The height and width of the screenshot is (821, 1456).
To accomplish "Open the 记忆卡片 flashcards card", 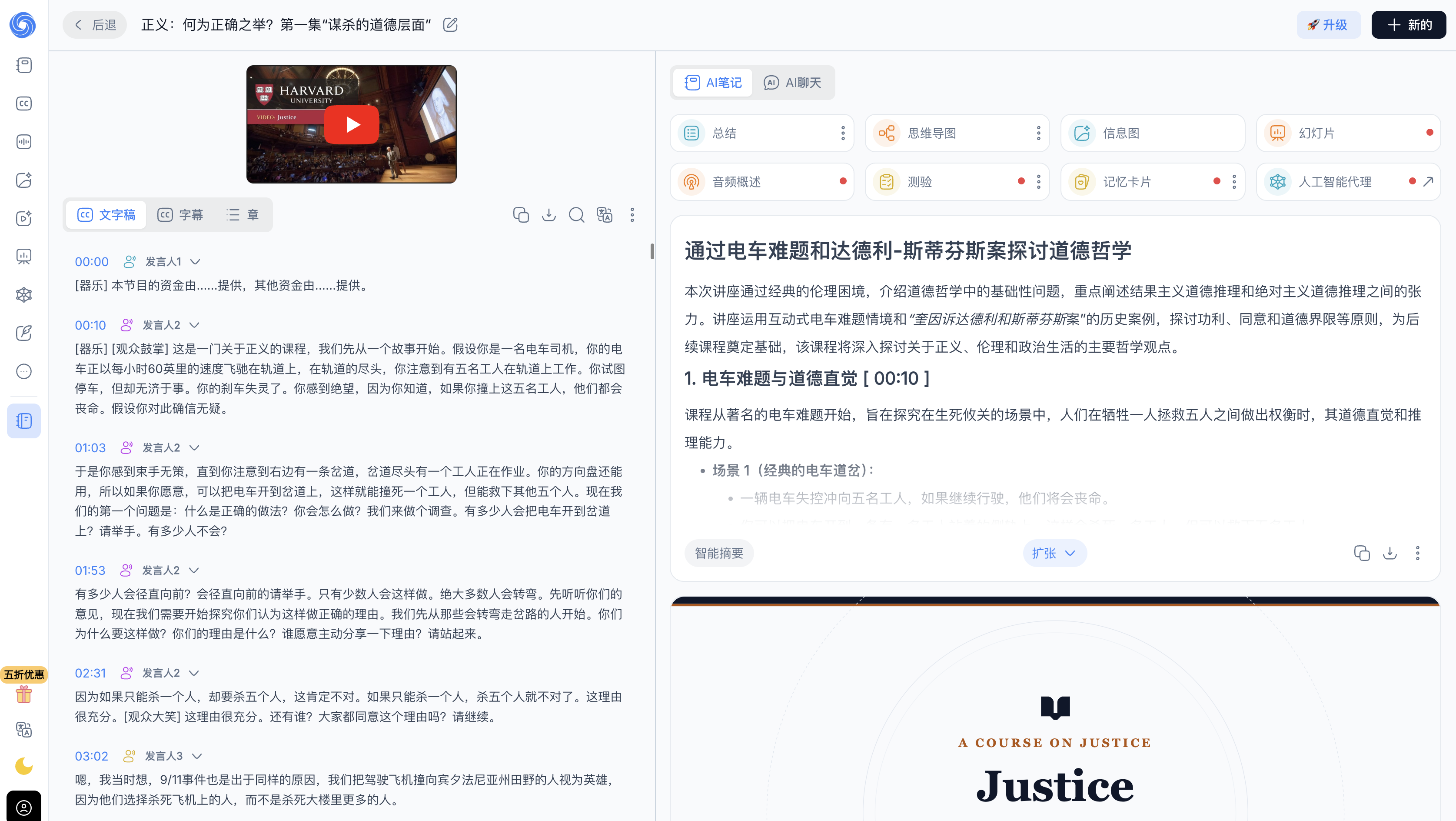I will 1153,181.
